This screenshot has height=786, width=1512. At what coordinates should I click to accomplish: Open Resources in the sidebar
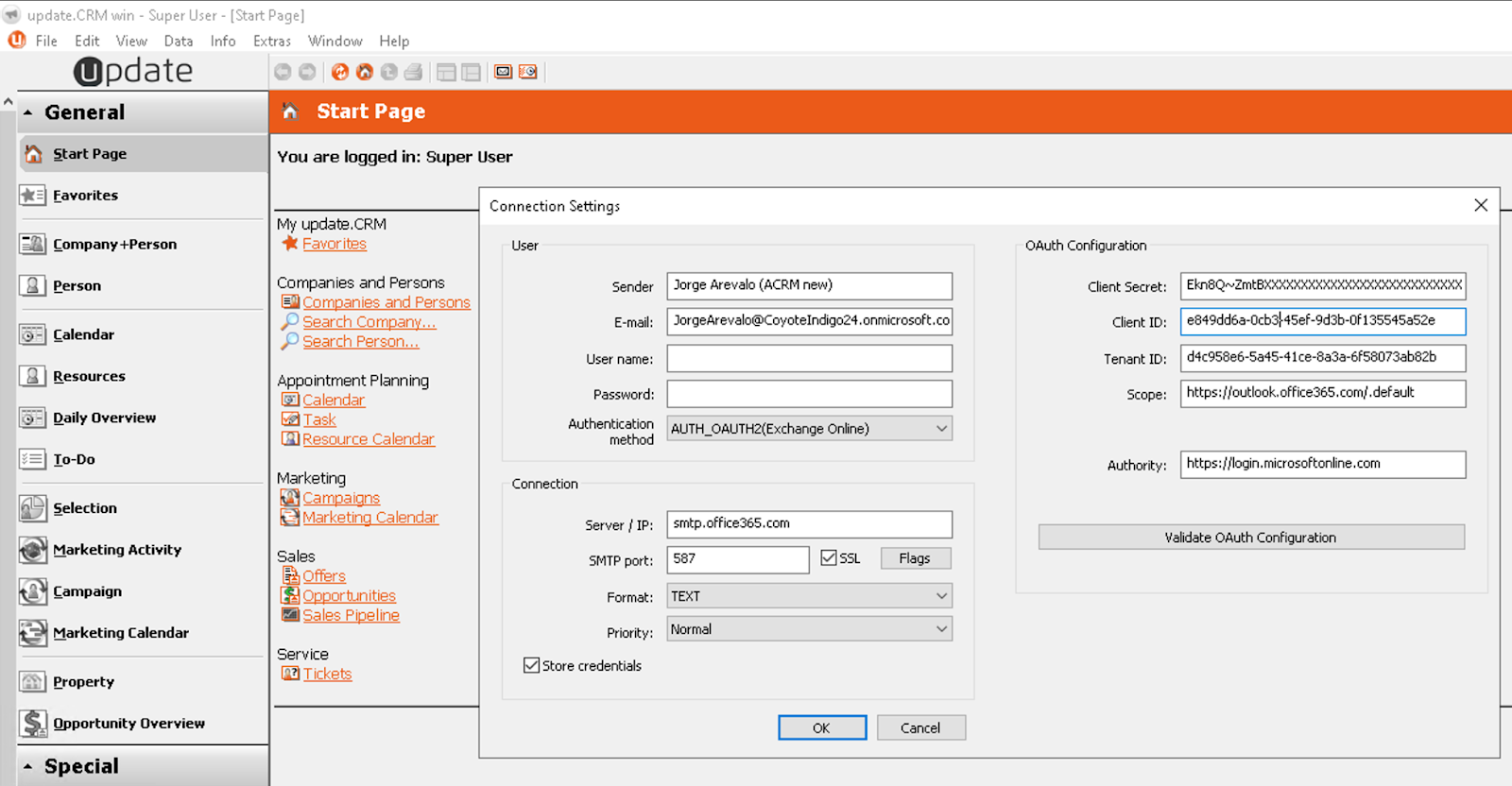click(x=142, y=376)
